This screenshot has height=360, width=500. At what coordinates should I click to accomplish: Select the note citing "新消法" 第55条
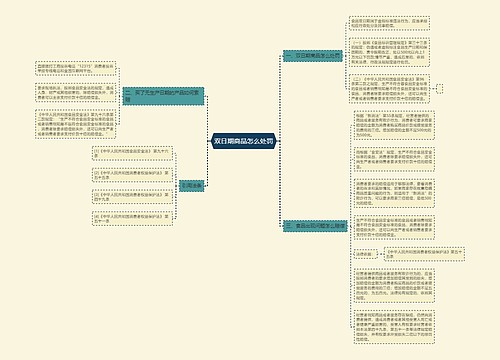point(394,125)
